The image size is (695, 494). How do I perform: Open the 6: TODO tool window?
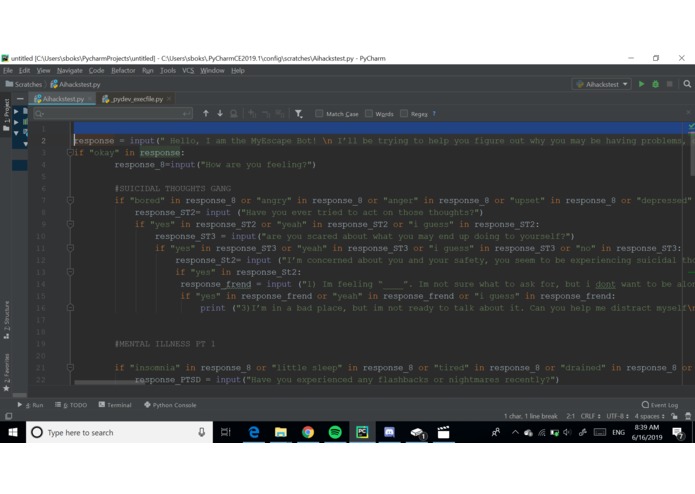coord(71,405)
